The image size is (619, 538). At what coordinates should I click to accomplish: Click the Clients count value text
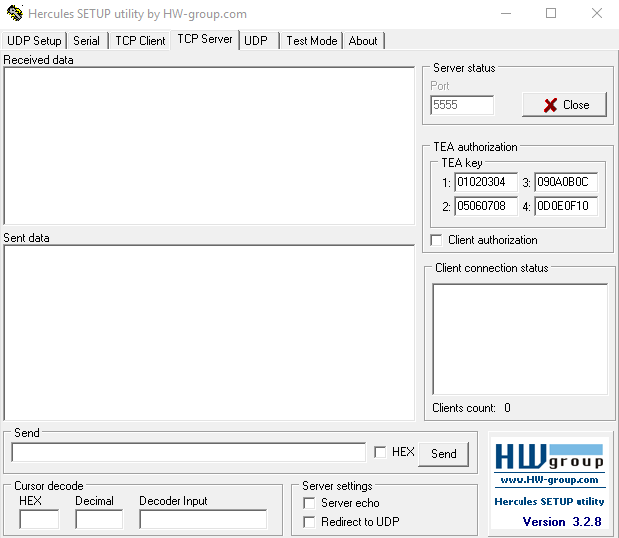pos(507,408)
